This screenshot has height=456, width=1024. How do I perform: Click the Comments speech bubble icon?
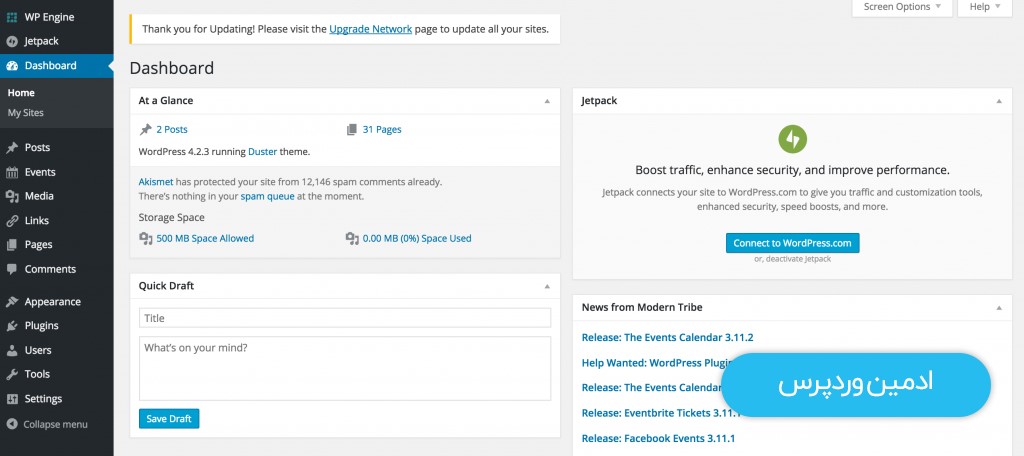pos(12,269)
